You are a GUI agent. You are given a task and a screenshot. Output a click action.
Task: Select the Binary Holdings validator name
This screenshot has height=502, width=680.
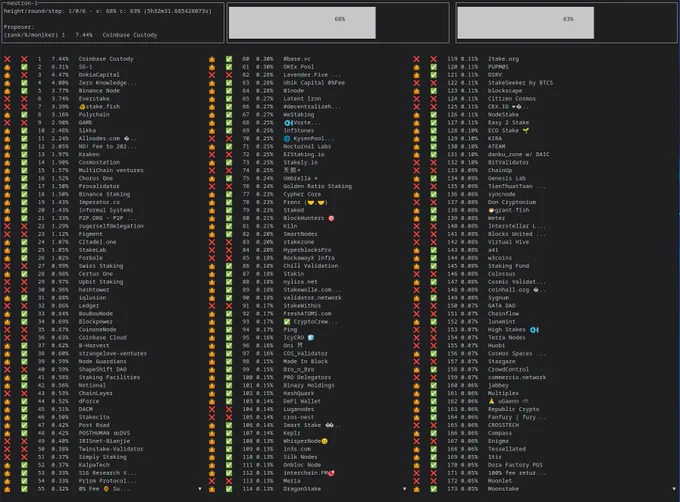click(x=309, y=385)
